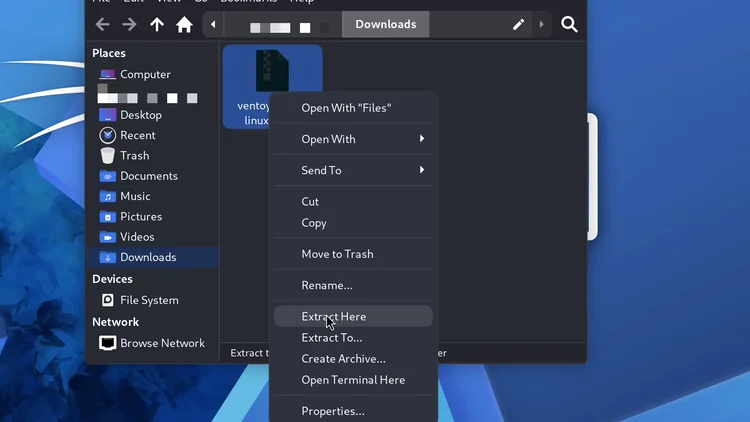
Task: Choose Cut in context menu
Action: pos(353,201)
